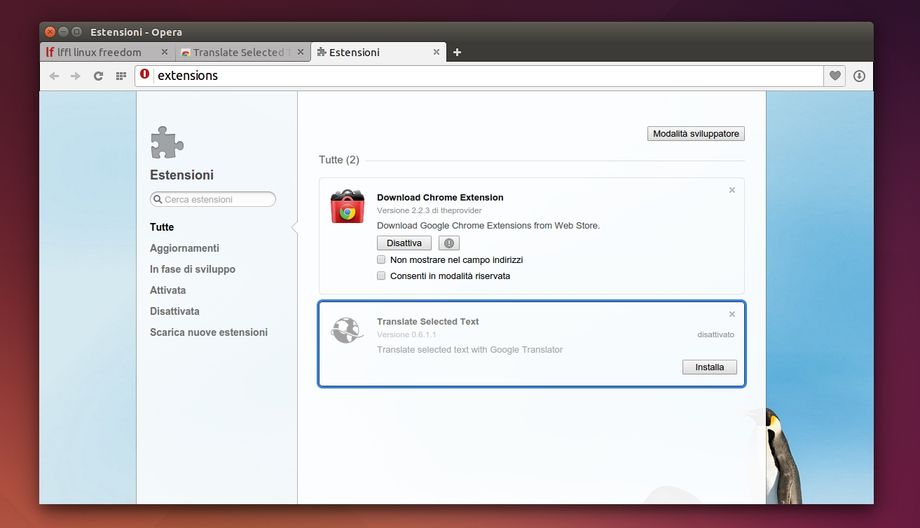Add page to Stash heart icon
920x528 pixels.
click(835, 76)
